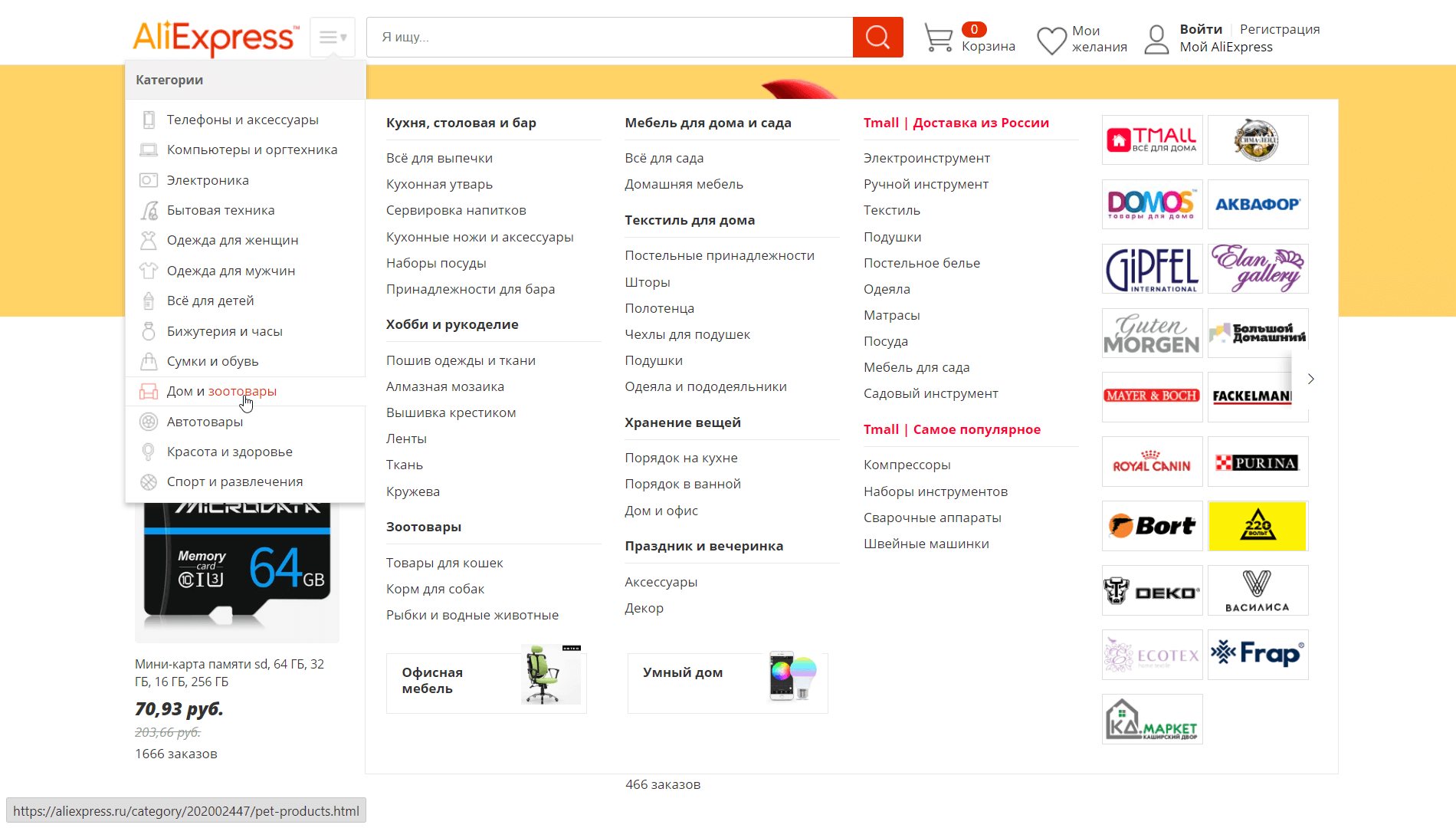Click the Умный дом promo banner
Image resolution: width=1456 pixels, height=828 pixels.
coord(727,682)
